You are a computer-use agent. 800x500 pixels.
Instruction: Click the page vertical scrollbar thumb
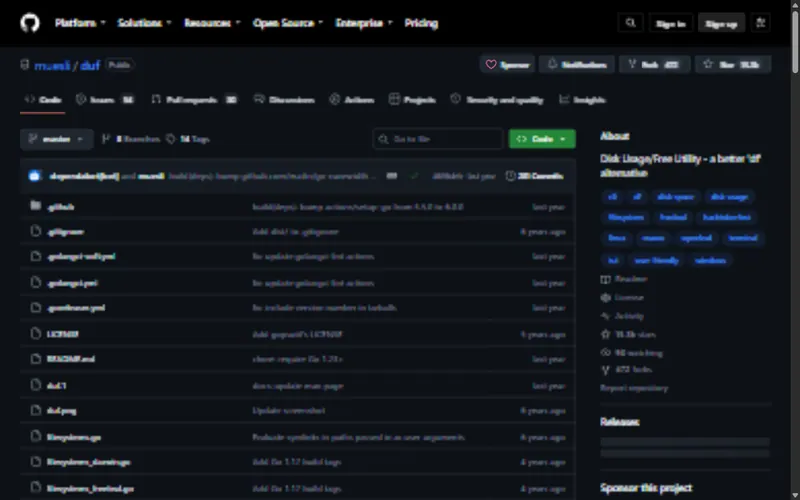coord(795,43)
